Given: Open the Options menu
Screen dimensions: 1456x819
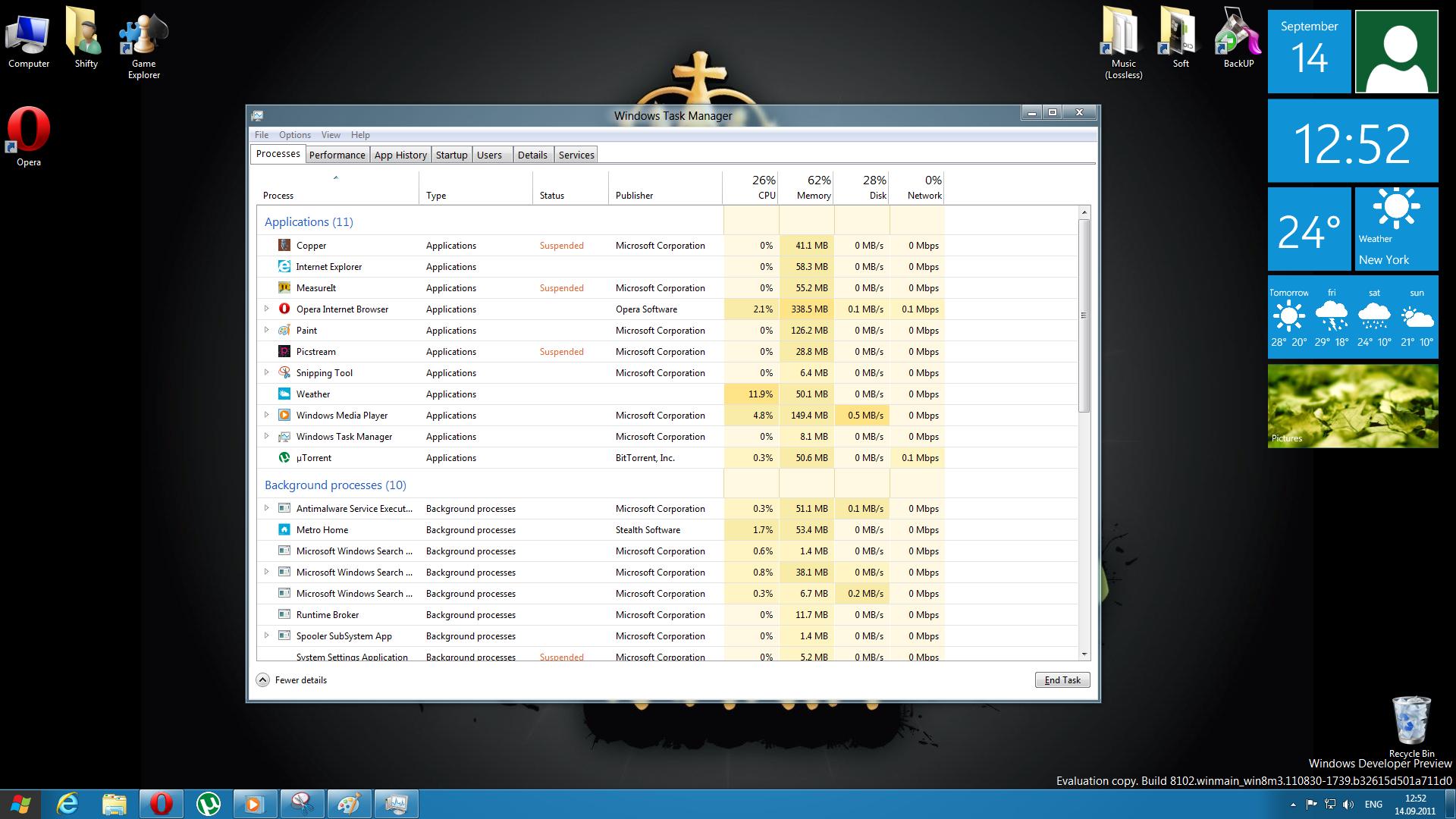Looking at the screenshot, I should [x=294, y=135].
